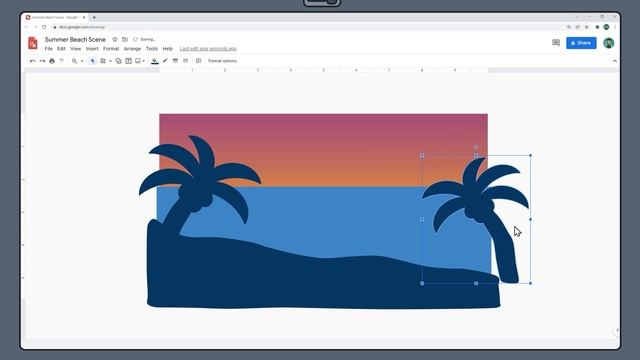The image size is (640, 360).
Task: Click the Insert image tool
Action: click(x=138, y=61)
